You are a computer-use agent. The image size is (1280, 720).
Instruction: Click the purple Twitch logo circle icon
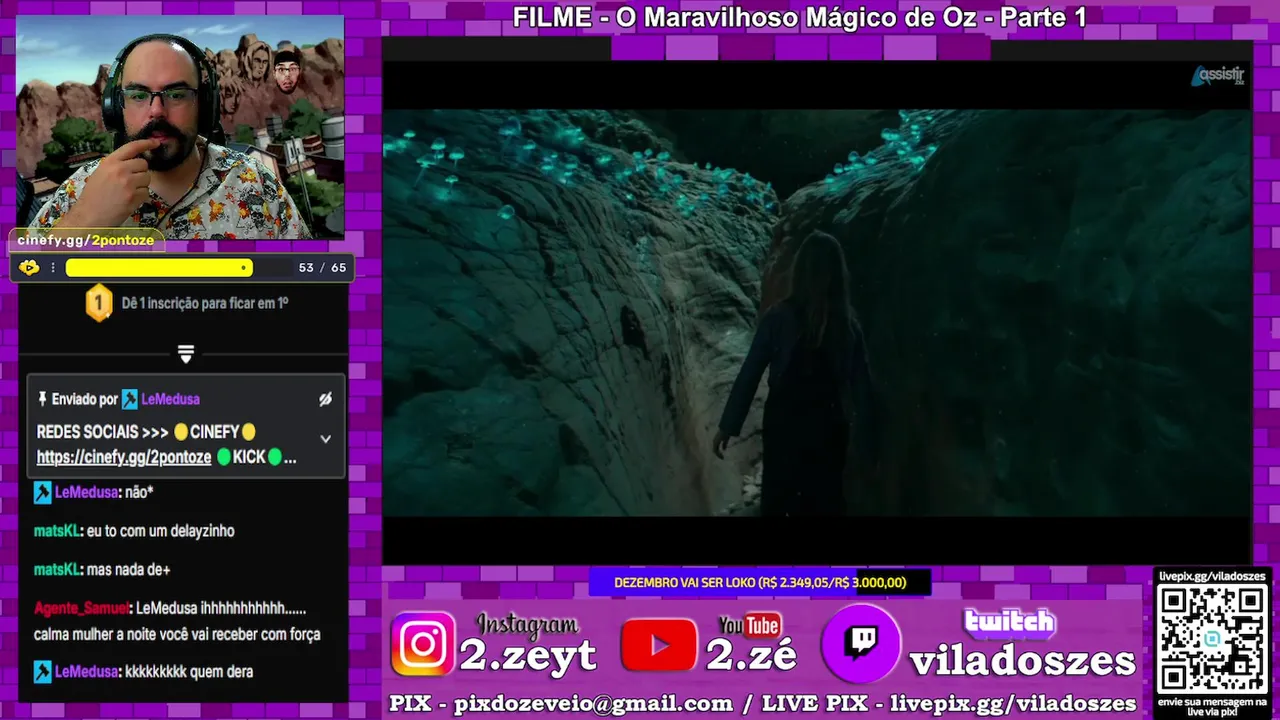(x=861, y=643)
